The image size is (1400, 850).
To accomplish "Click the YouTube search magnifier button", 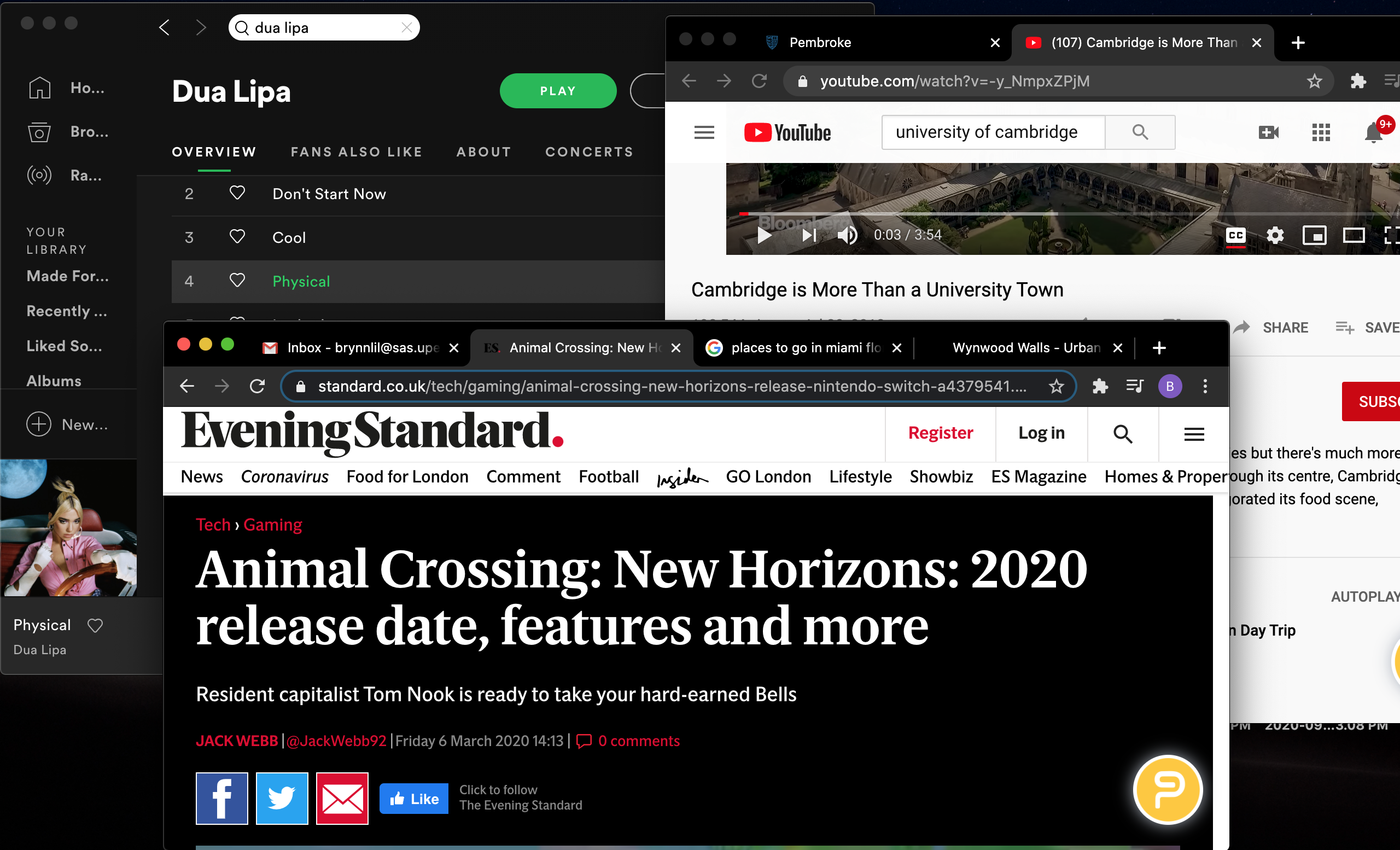I will tap(1140, 132).
